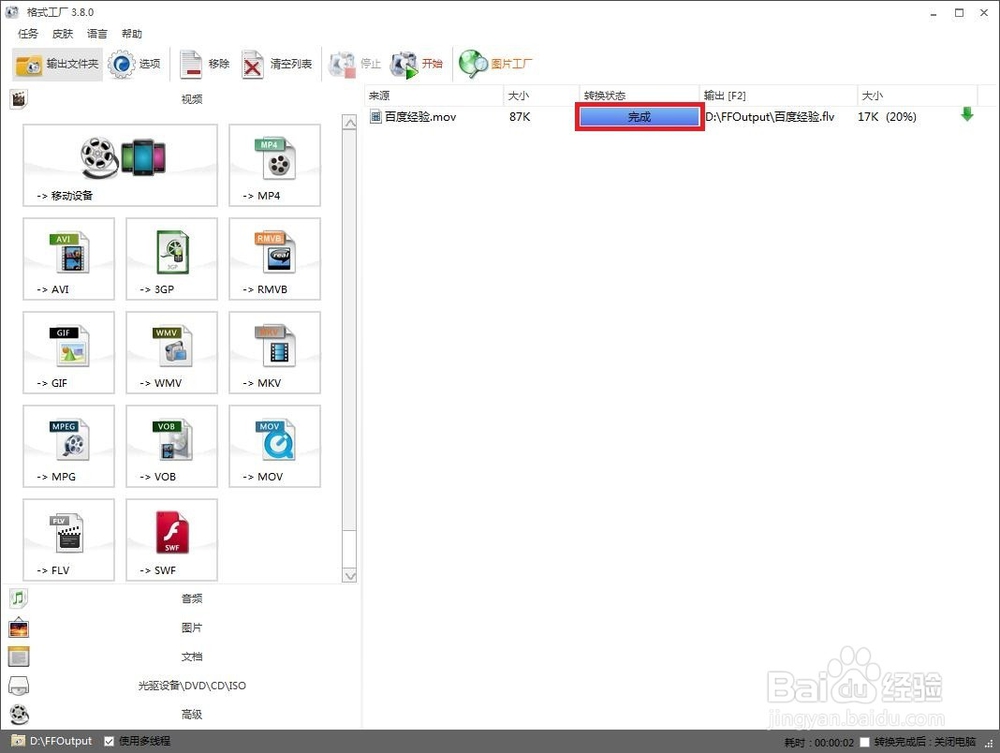This screenshot has height=753, width=1000.
Task: Click the completed (完成) progress bar
Action: click(640, 117)
